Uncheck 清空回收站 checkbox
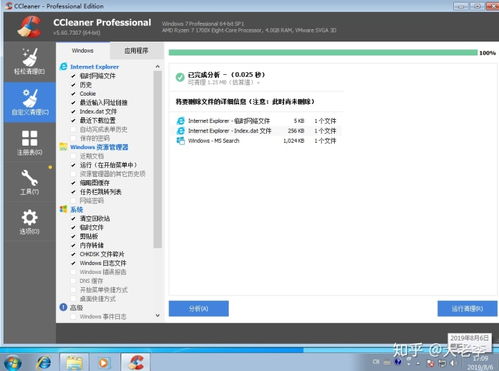Screen dimensions: 499x371 point(73,219)
